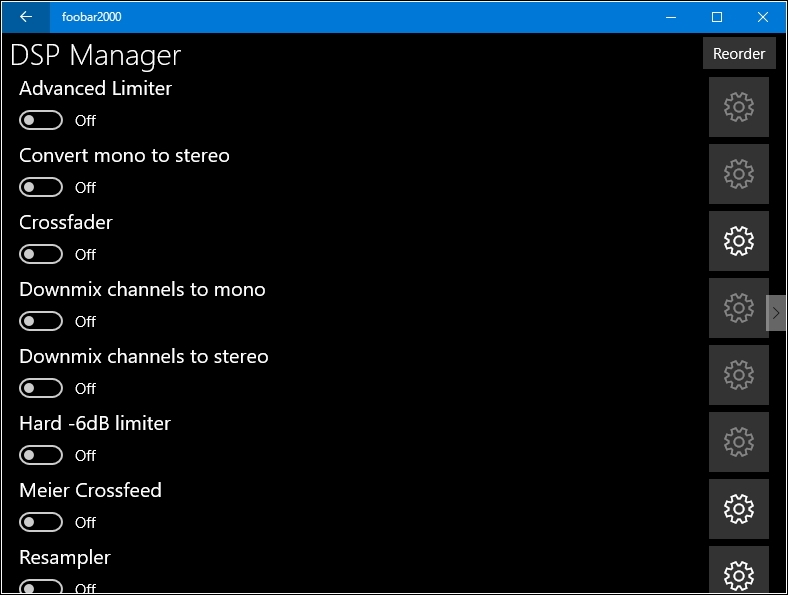Go back using the title bar arrow
The image size is (788, 595).
tap(26, 17)
